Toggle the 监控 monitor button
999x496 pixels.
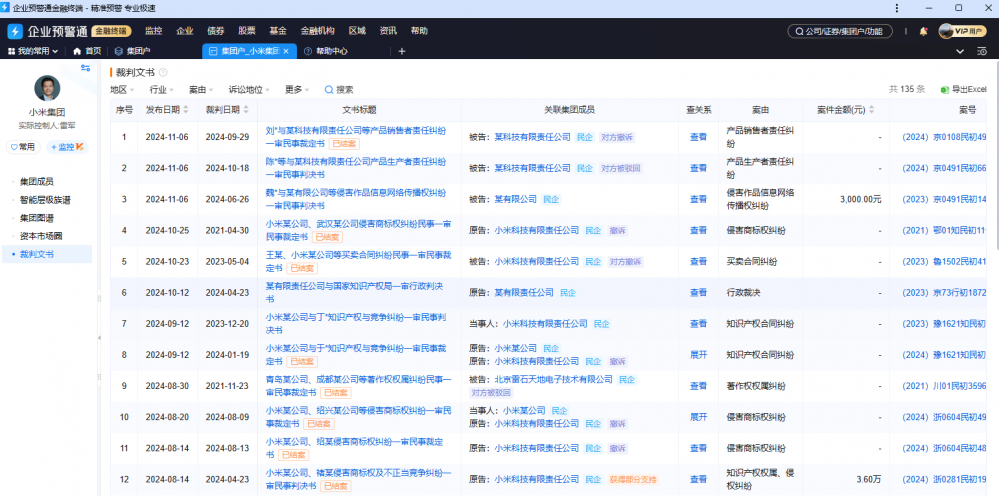pyautogui.click(x=67, y=147)
